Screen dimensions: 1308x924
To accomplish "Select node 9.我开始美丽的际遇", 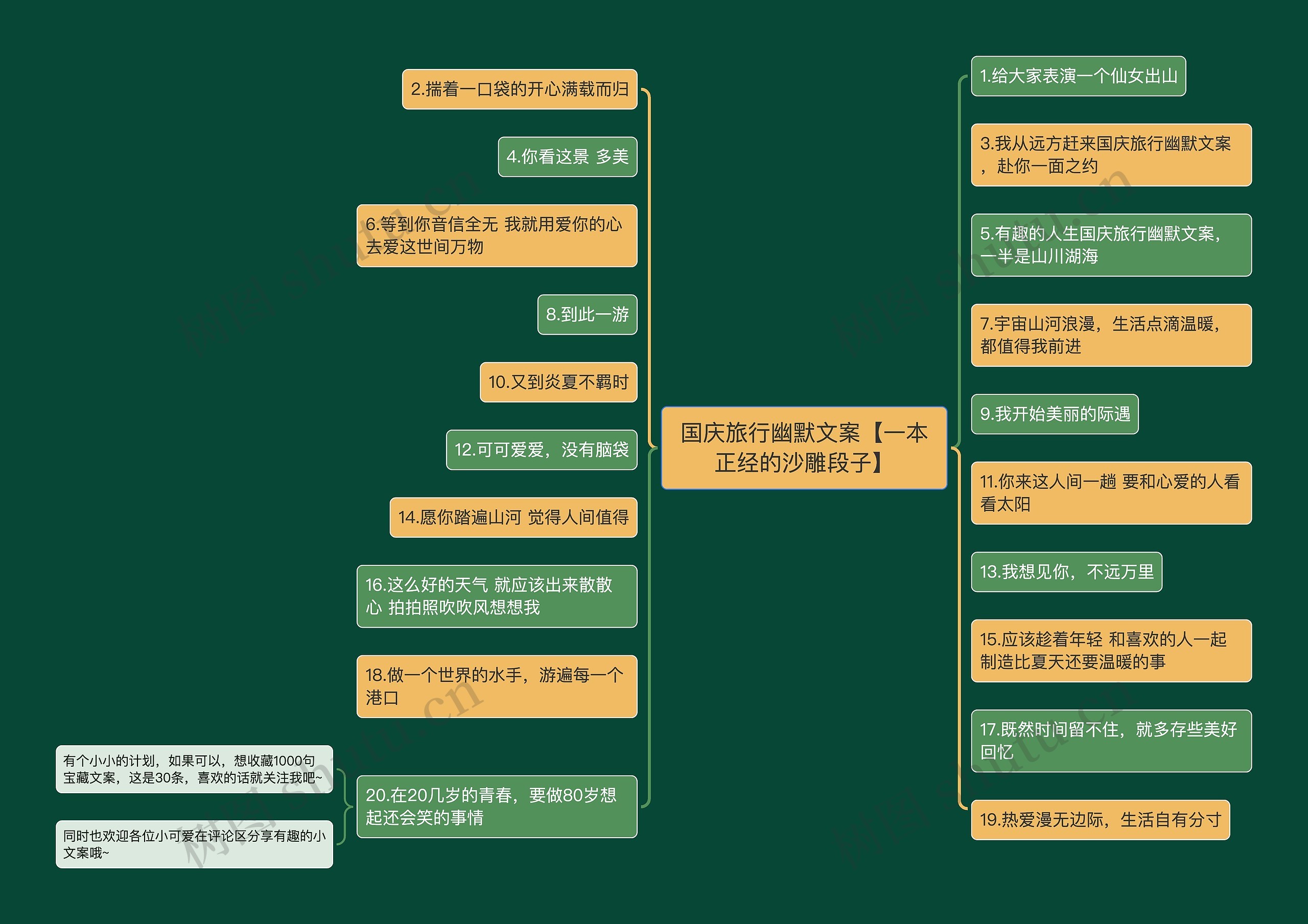I will (x=1055, y=415).
